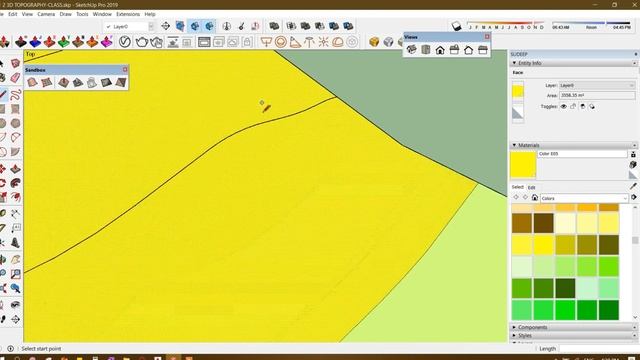
Task: Click Sandbox From Scratch tool
Action: pos(47,82)
